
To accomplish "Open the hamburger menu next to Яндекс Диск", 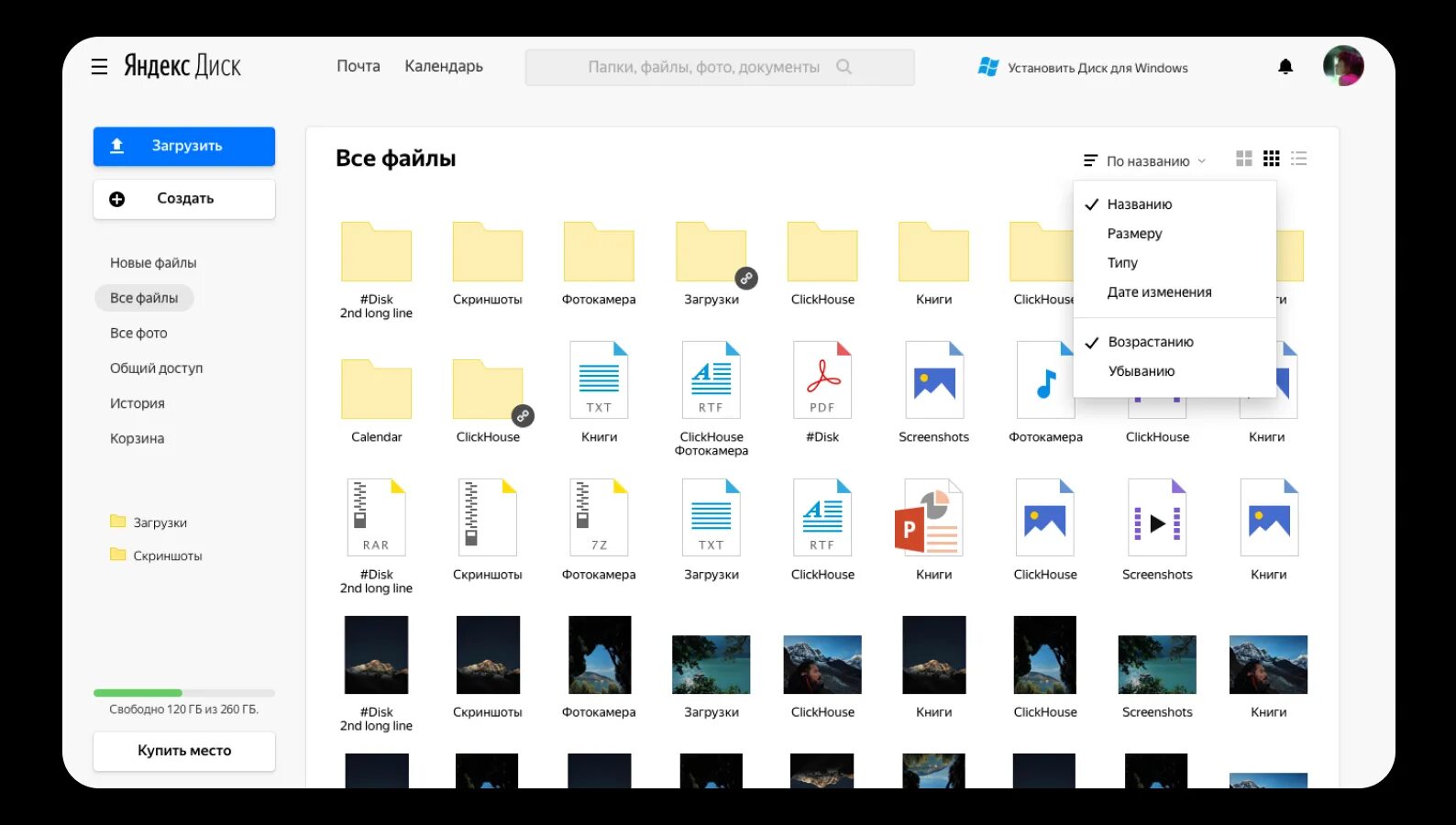I will (99, 67).
